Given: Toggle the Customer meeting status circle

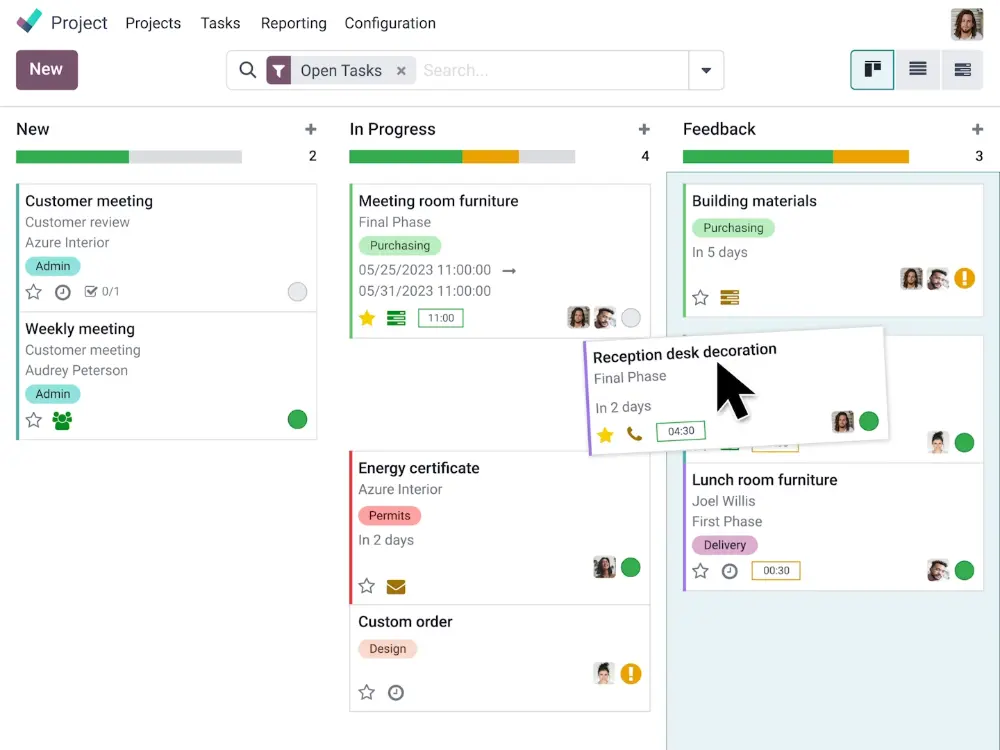Looking at the screenshot, I should click(x=297, y=292).
